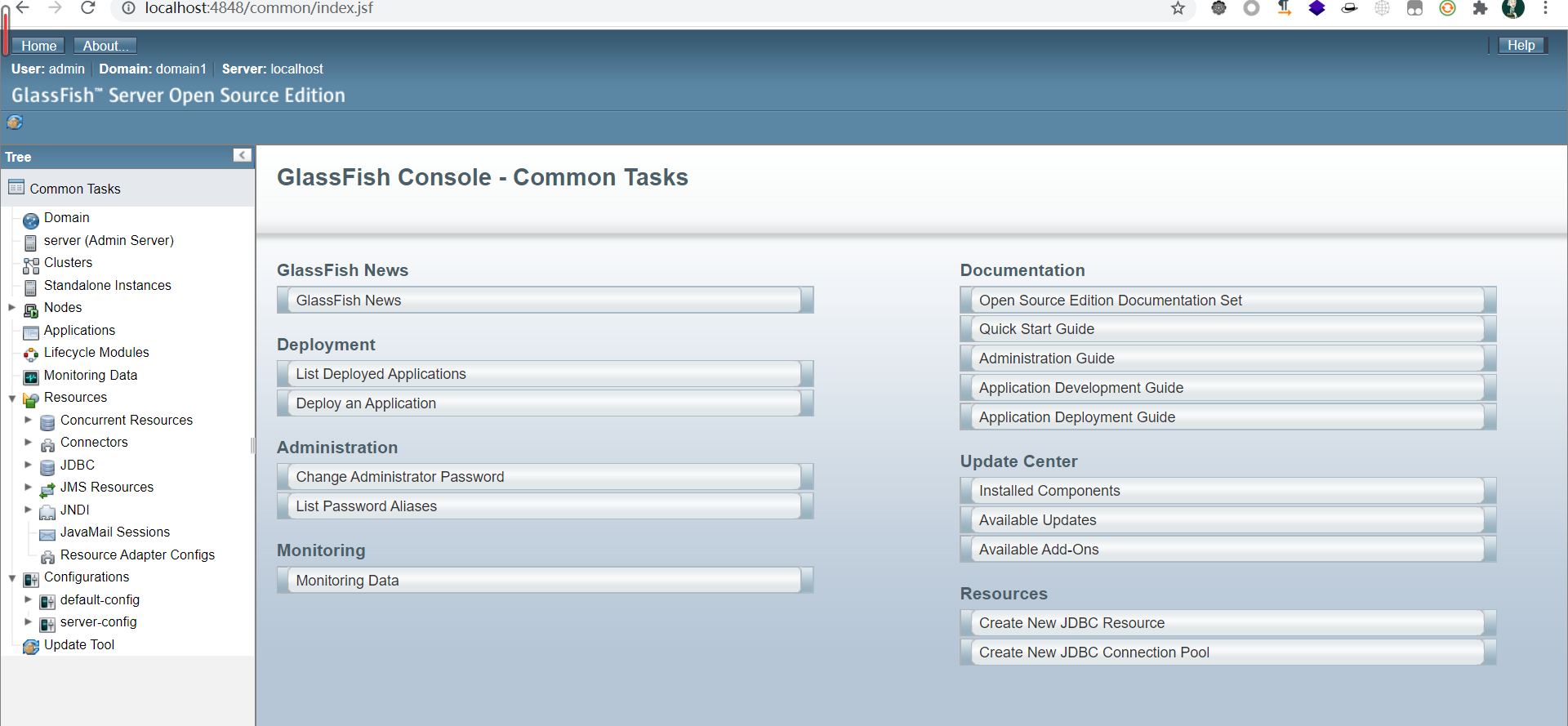The height and width of the screenshot is (726, 1568).
Task: Open List Password Aliases
Action: pyautogui.click(x=545, y=506)
